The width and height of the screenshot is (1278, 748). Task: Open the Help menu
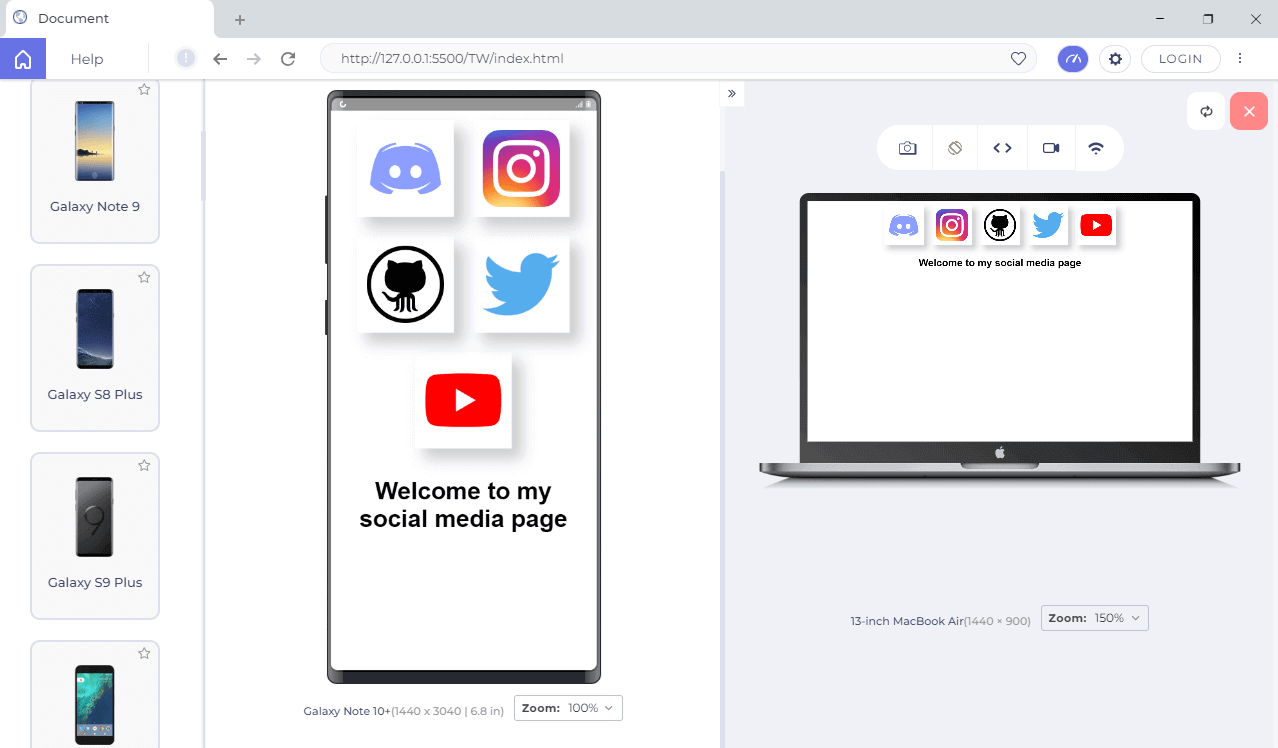tap(87, 59)
